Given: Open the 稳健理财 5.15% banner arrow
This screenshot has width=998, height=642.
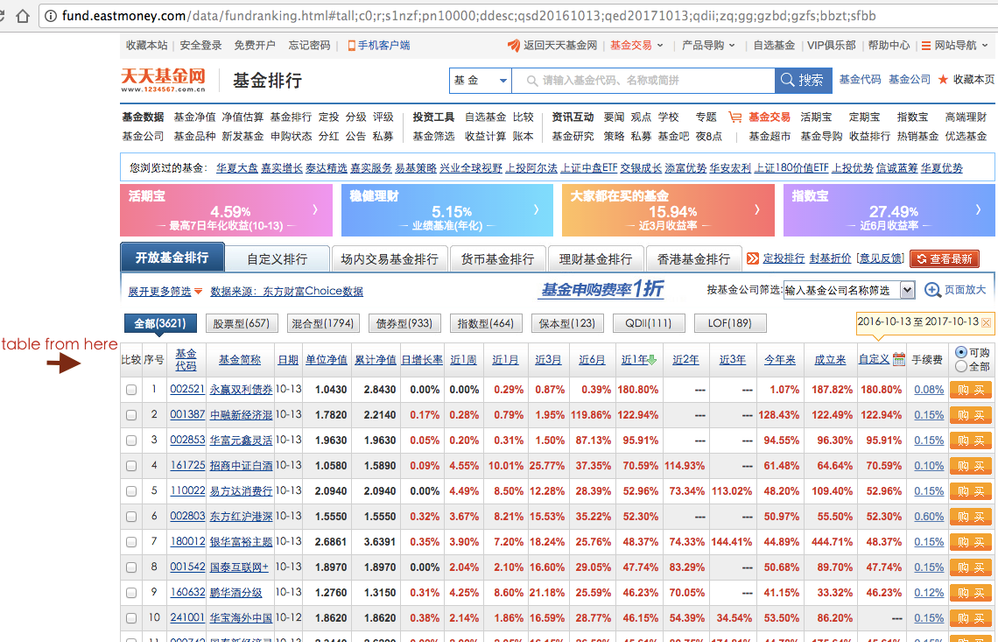Looking at the screenshot, I should click(x=536, y=209).
